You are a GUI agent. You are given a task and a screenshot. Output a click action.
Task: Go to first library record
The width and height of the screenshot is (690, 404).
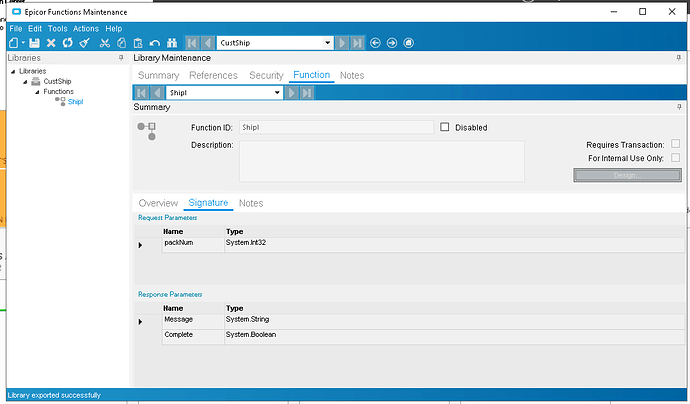click(192, 43)
